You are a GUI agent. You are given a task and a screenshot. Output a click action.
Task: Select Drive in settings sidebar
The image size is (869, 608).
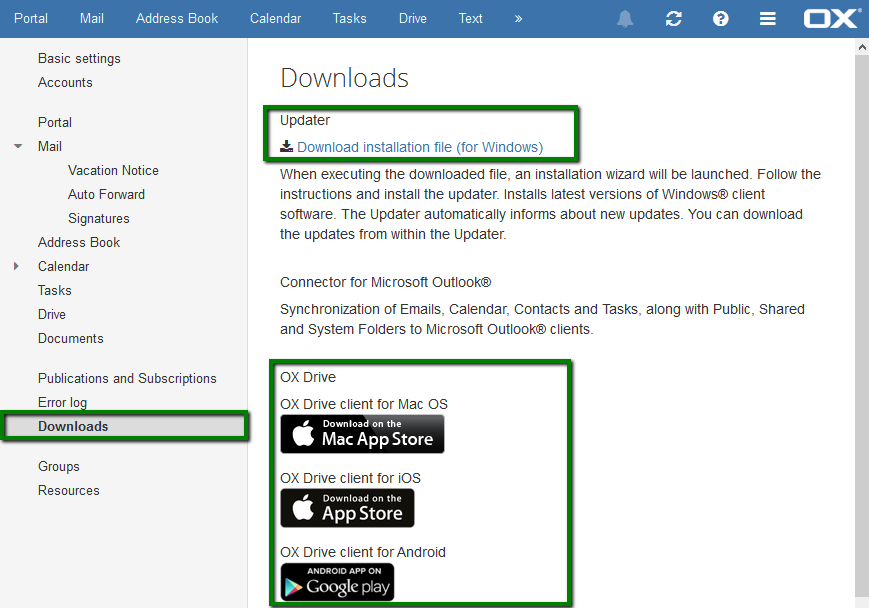tap(52, 314)
